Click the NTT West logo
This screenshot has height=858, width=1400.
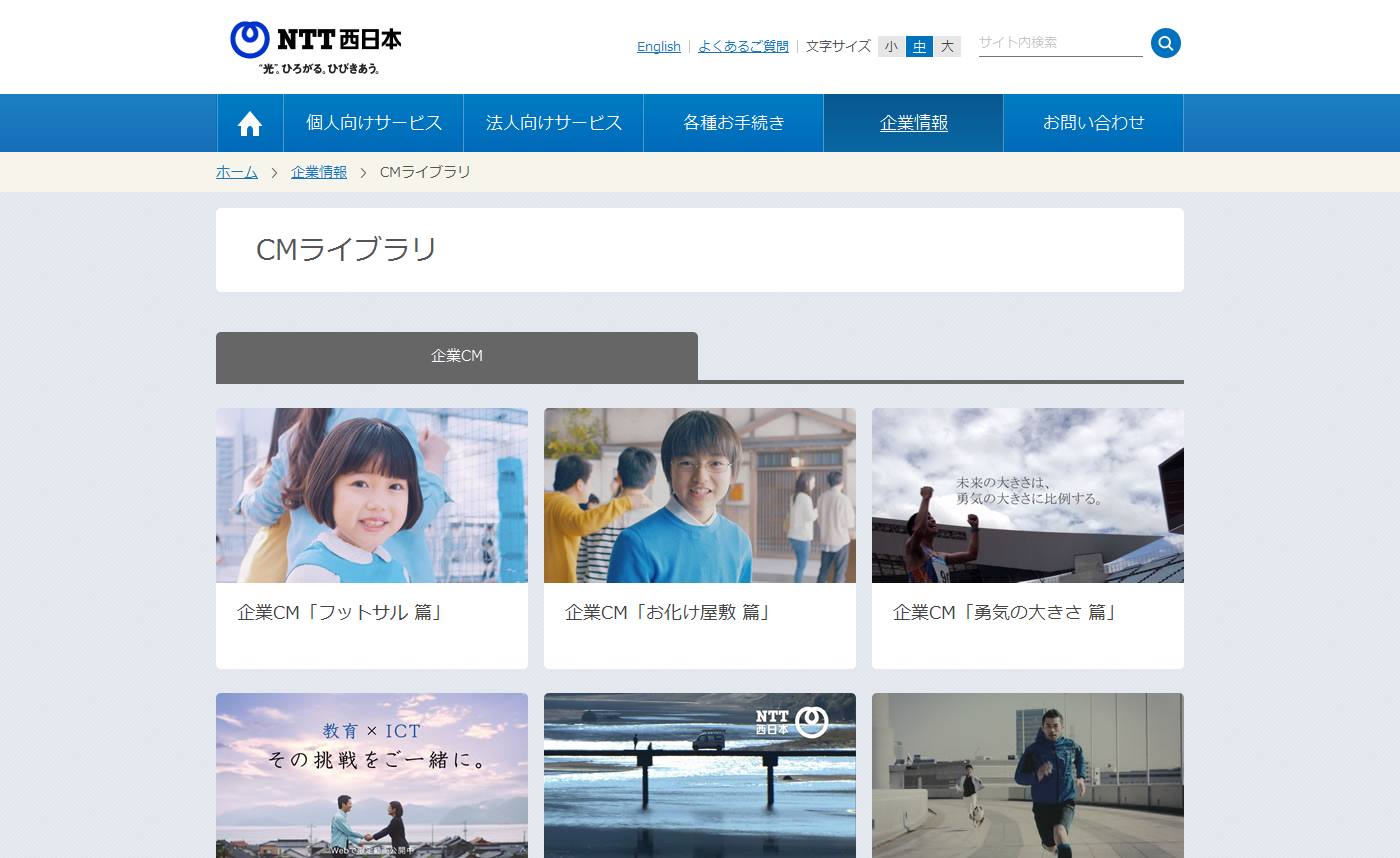click(x=316, y=48)
